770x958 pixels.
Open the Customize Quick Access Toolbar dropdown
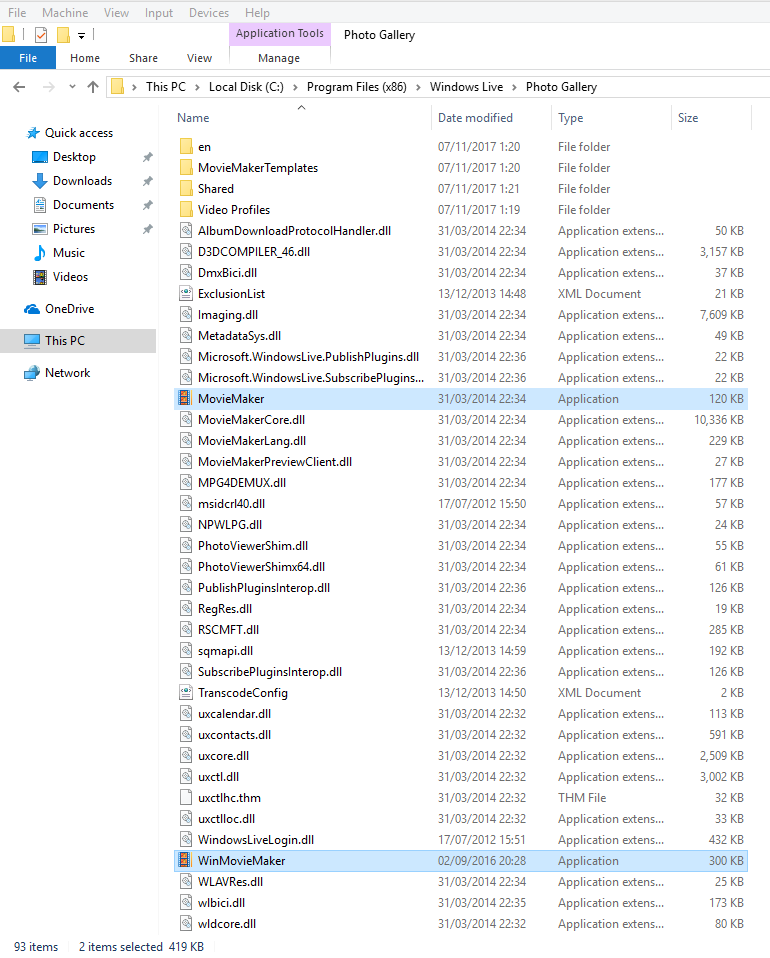82,36
